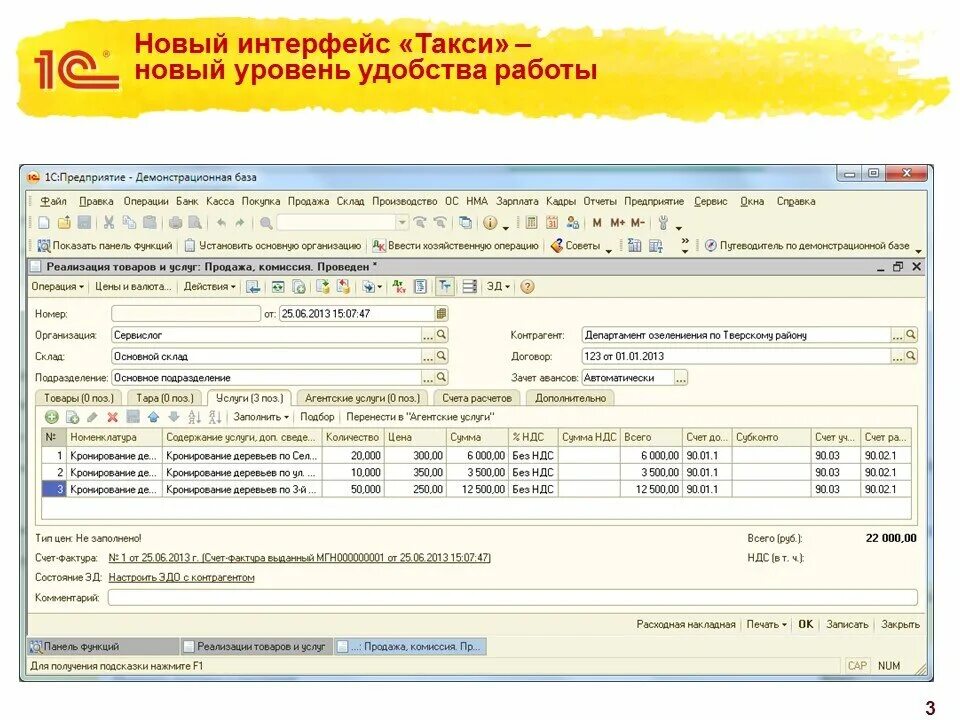
Task: Open the wrench settings icon
Action: coord(663,223)
